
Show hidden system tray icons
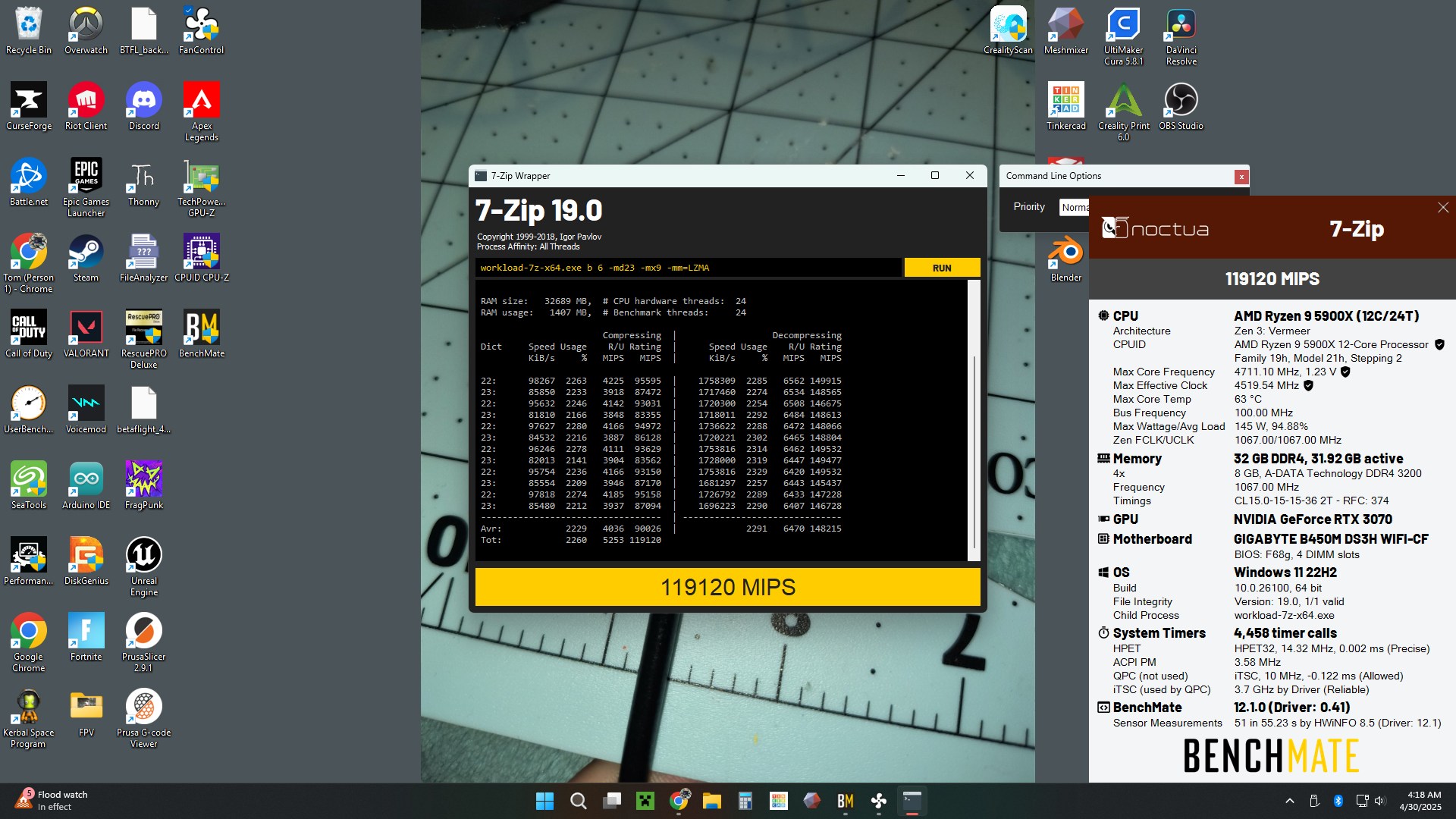(x=1289, y=801)
